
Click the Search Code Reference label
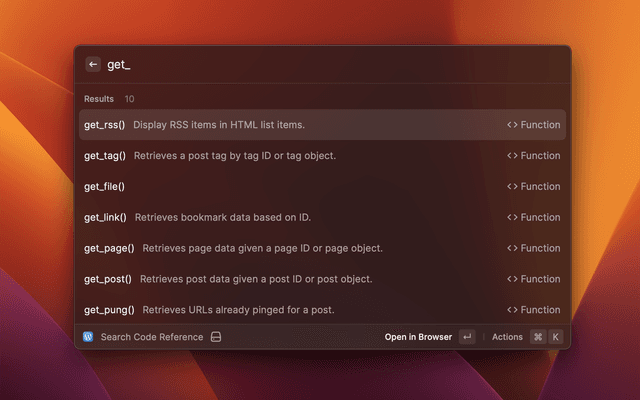[x=151, y=337]
